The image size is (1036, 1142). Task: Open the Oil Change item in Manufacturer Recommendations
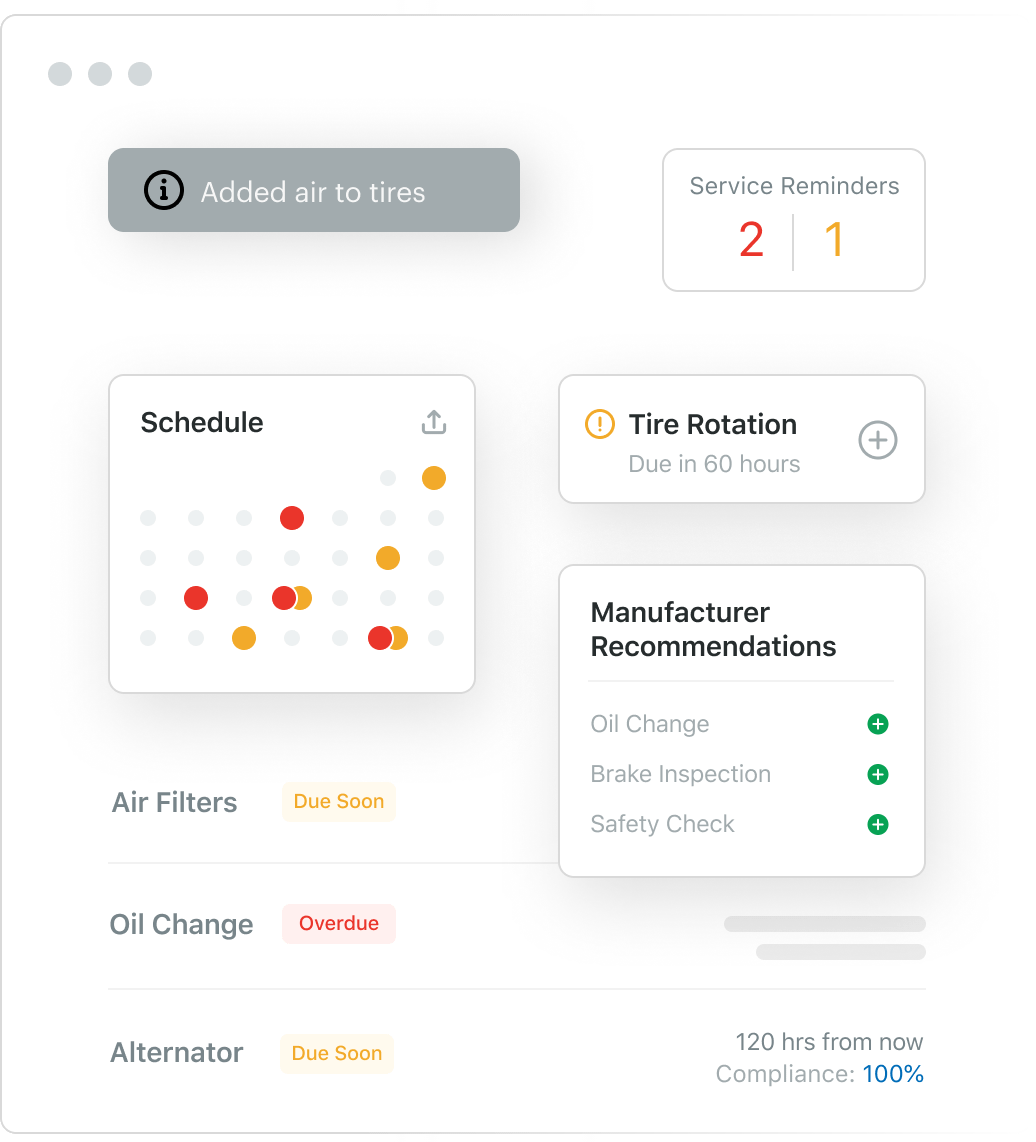tap(650, 724)
